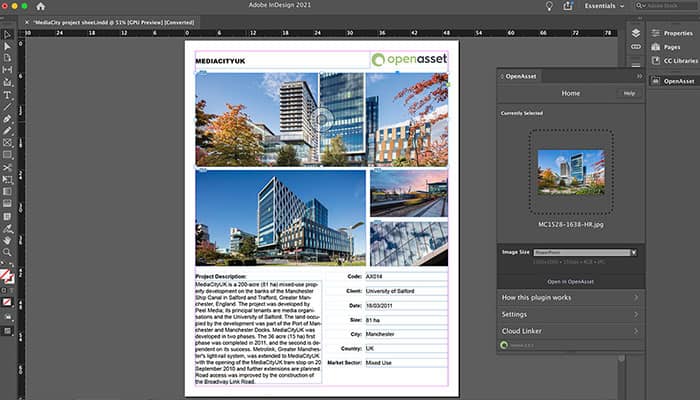Select the glass reflection photo frame
The image size is (700, 400).
point(409,244)
